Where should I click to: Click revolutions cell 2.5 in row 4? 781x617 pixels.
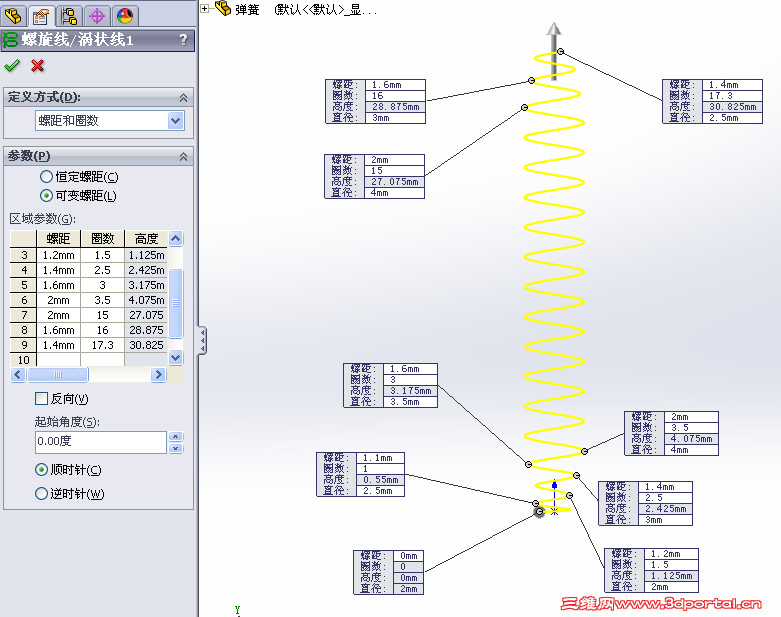[103, 270]
